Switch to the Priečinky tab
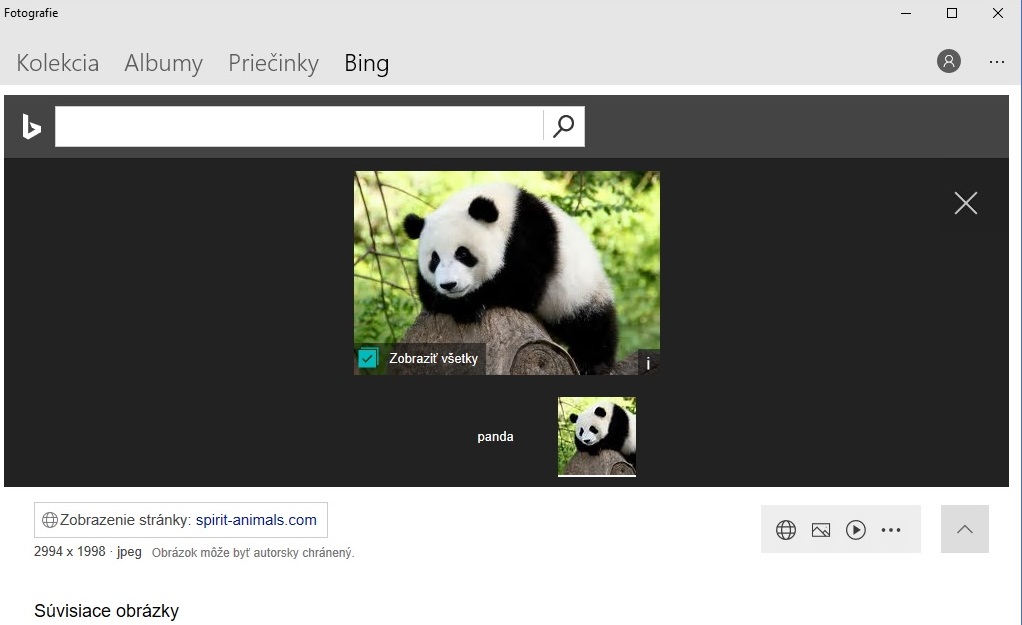Screen dimensions: 1022x625 (x=273, y=63)
